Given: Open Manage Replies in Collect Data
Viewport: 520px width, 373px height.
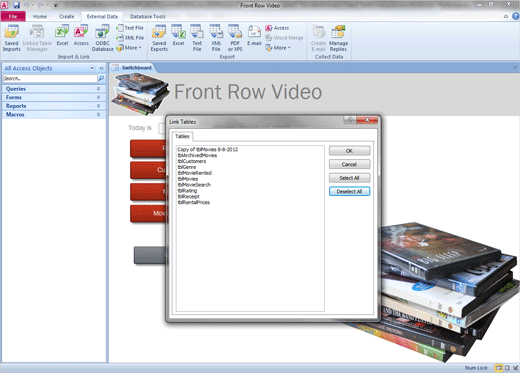Looking at the screenshot, I should click(338, 38).
